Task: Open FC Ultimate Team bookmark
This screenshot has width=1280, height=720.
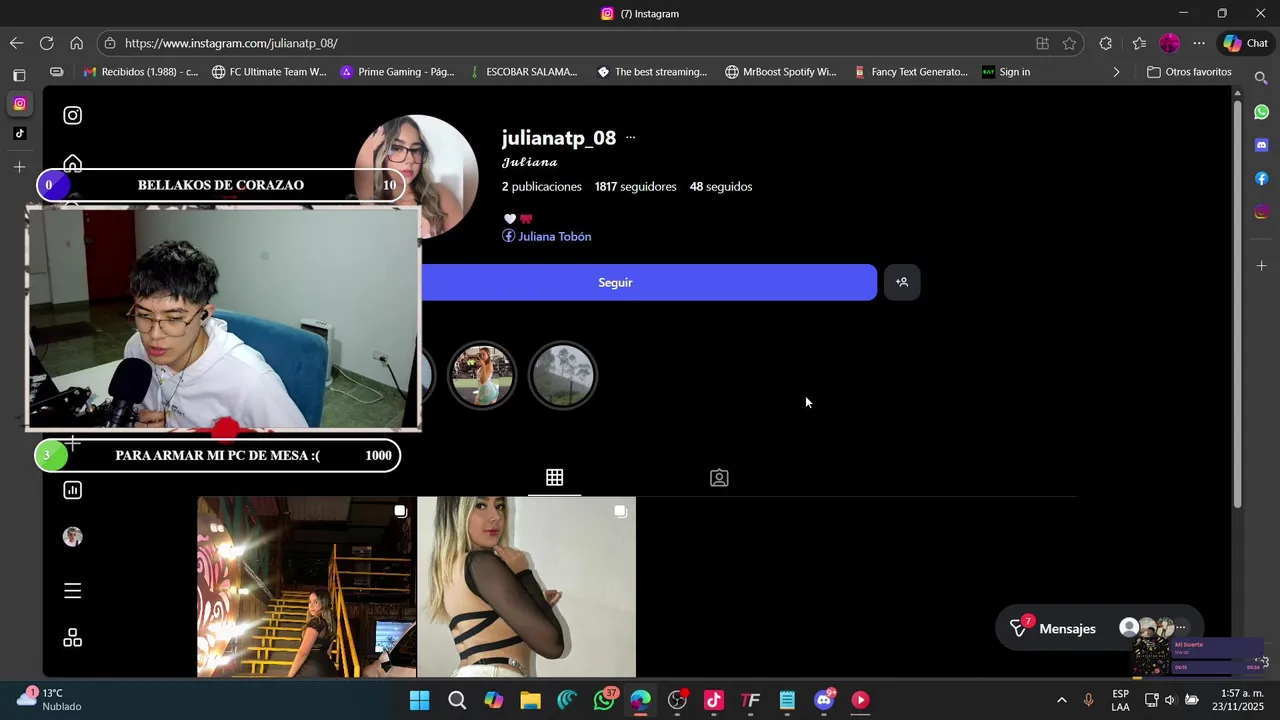Action: pyautogui.click(x=269, y=72)
